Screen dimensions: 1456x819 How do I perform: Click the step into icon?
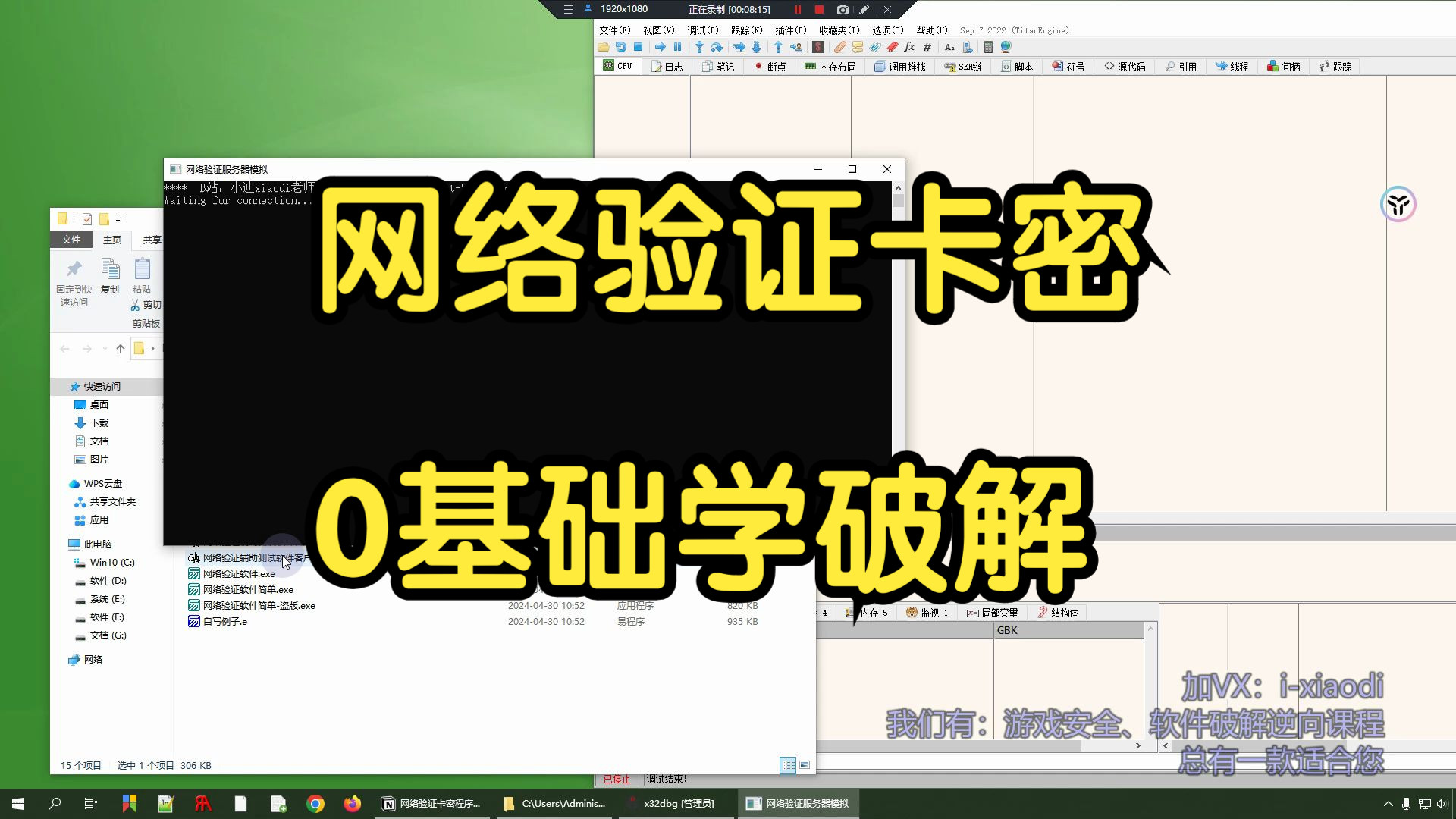point(699,47)
